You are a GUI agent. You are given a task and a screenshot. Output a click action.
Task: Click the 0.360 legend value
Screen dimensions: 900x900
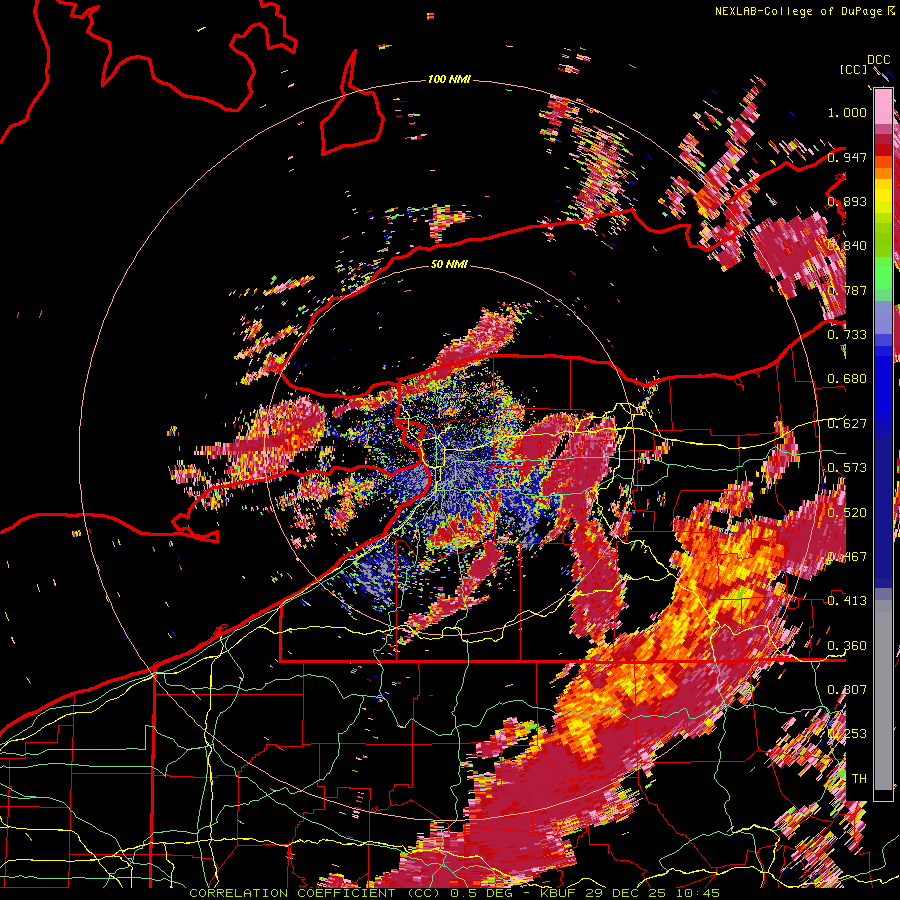[x=847, y=646]
